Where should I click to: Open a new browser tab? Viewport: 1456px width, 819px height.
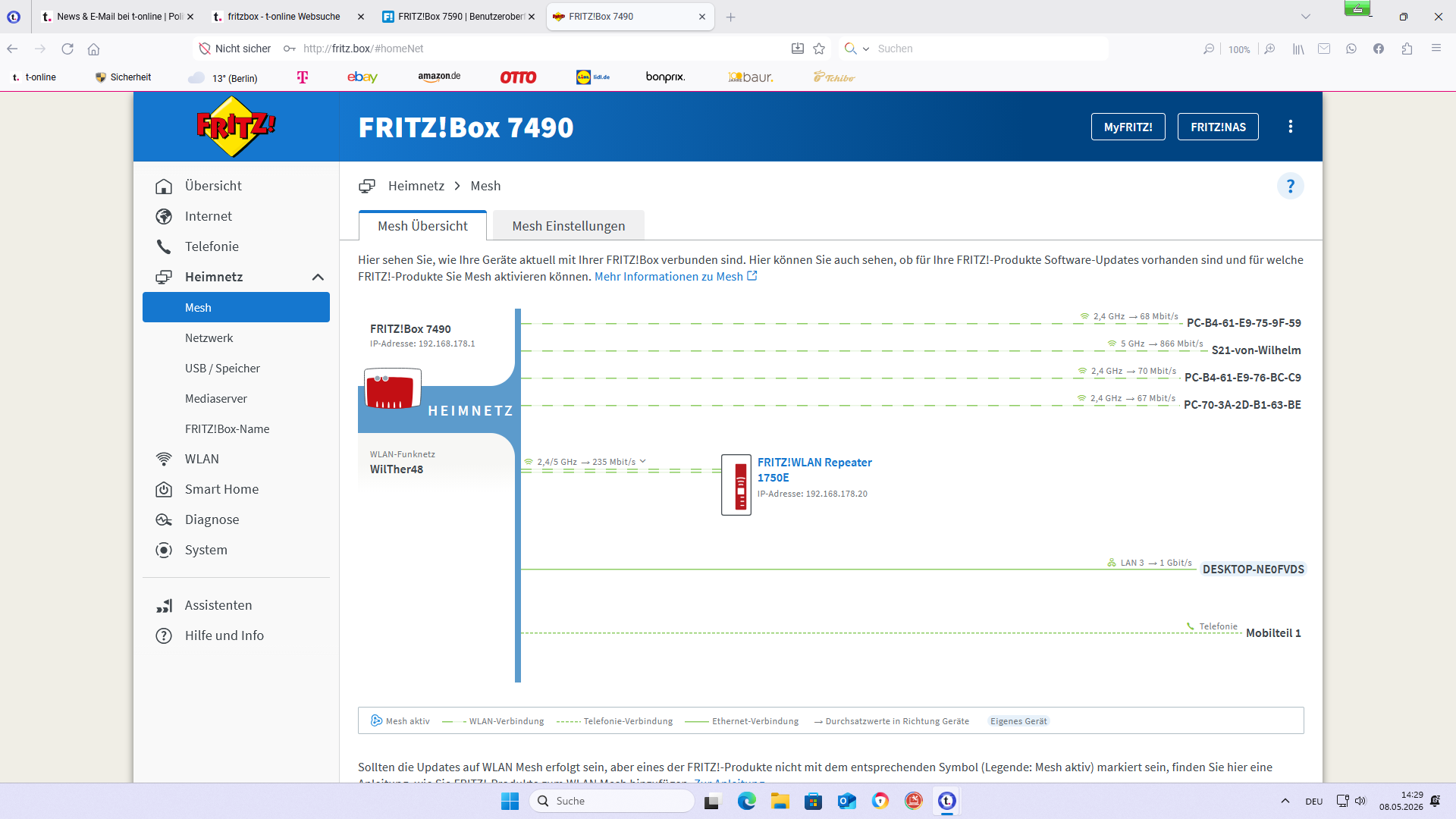pyautogui.click(x=730, y=17)
